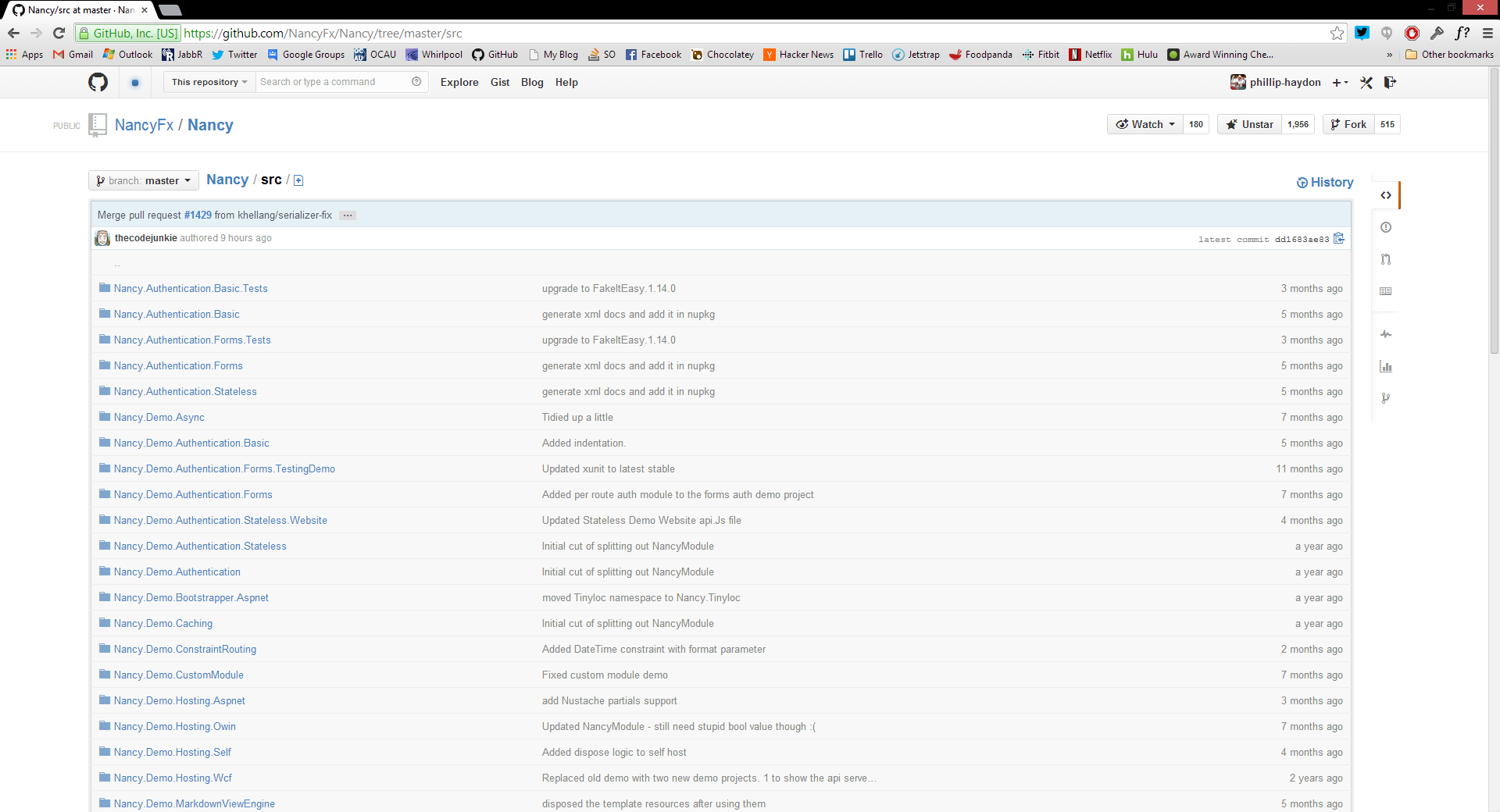
Task: Open the Pulse sidebar icon
Action: click(1386, 334)
